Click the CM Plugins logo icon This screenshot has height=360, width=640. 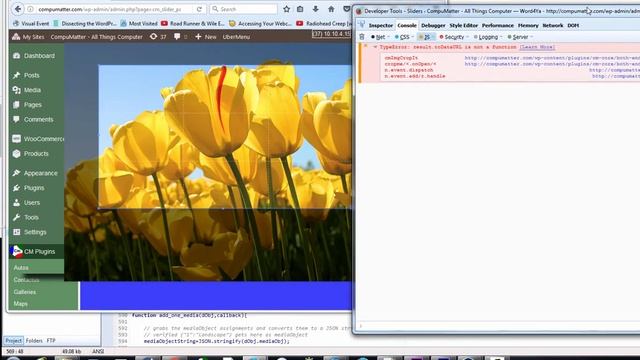pos(17,251)
